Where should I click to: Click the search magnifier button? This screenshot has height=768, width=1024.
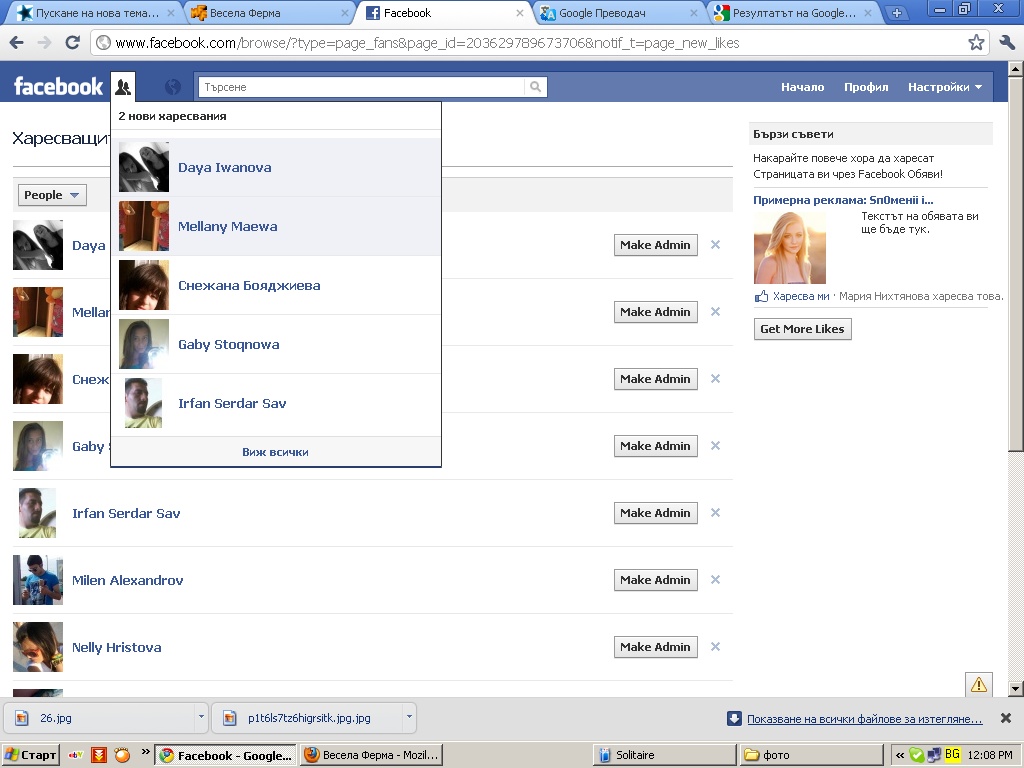(x=535, y=87)
